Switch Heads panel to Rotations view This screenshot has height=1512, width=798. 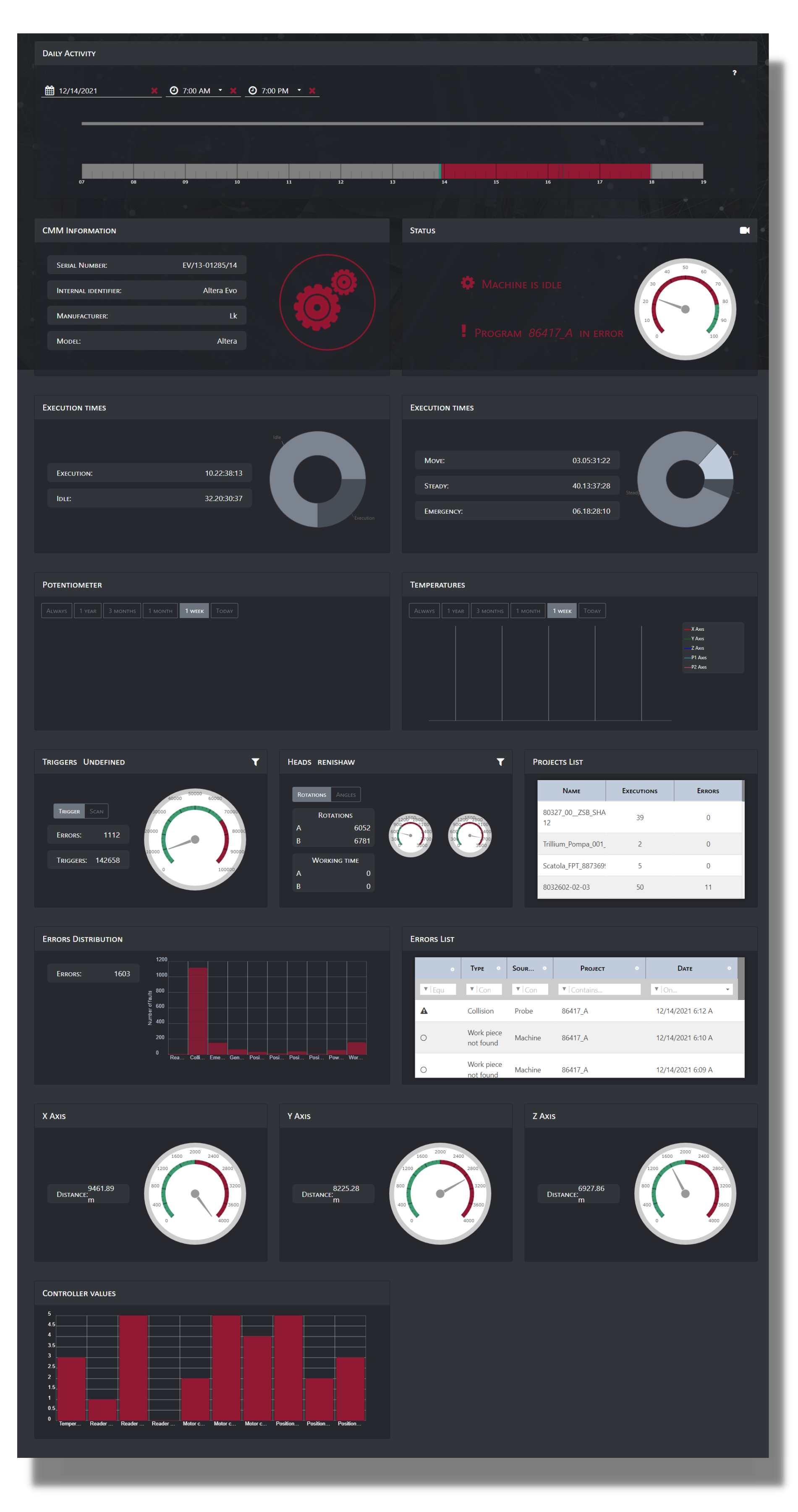311,794
